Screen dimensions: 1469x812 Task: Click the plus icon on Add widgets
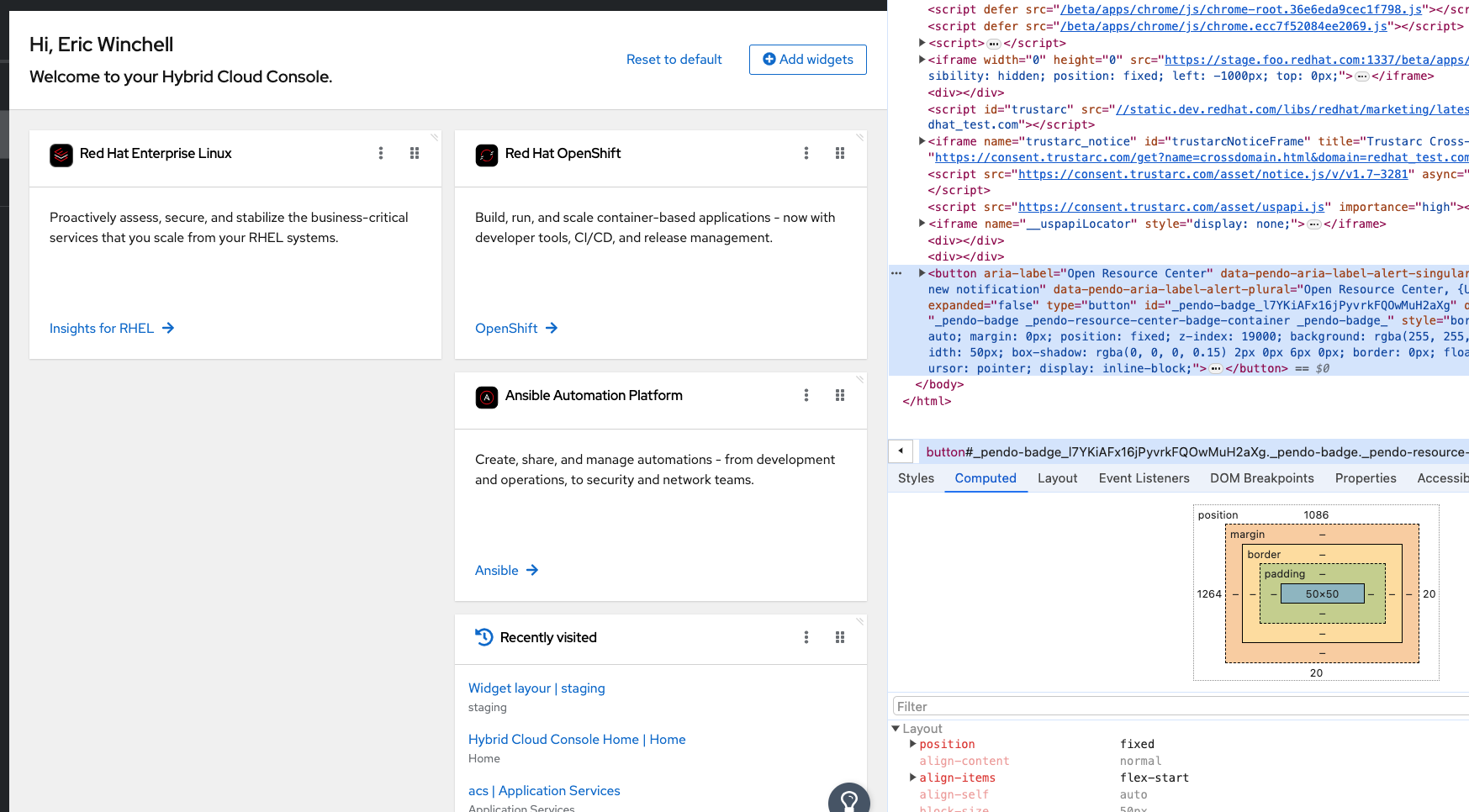click(x=769, y=59)
